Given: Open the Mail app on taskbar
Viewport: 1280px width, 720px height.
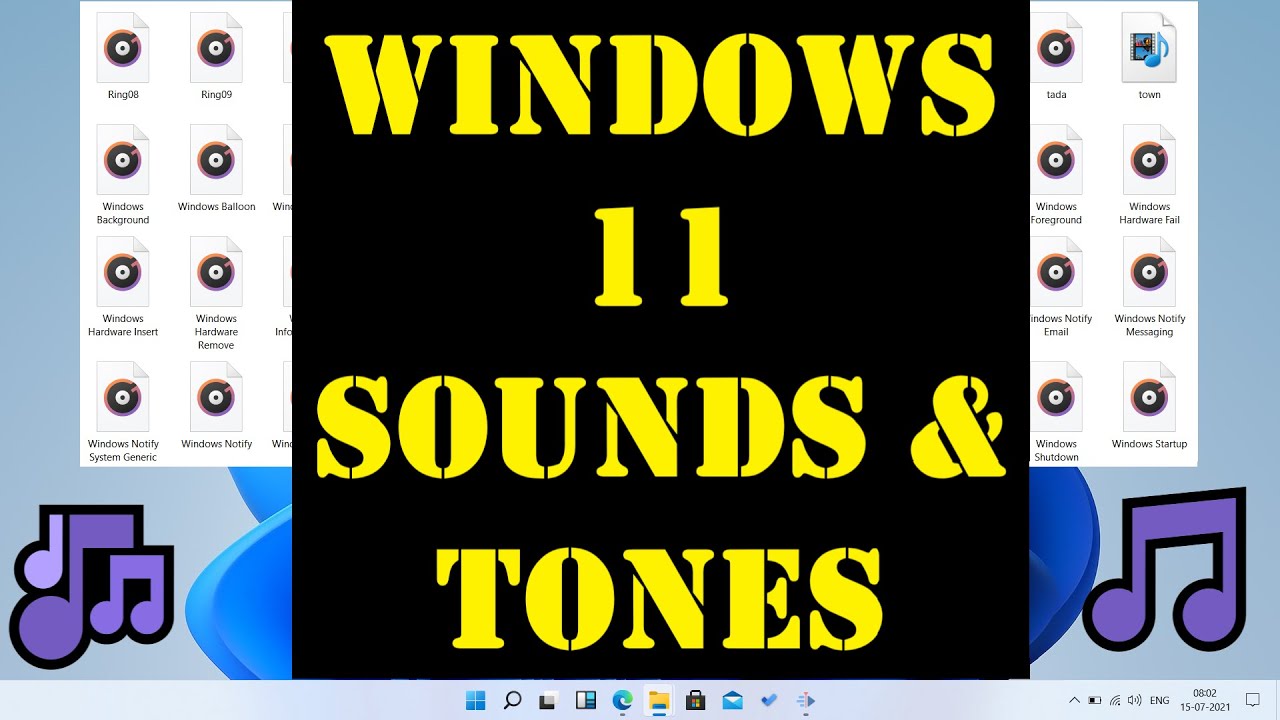Looking at the screenshot, I should [x=732, y=700].
